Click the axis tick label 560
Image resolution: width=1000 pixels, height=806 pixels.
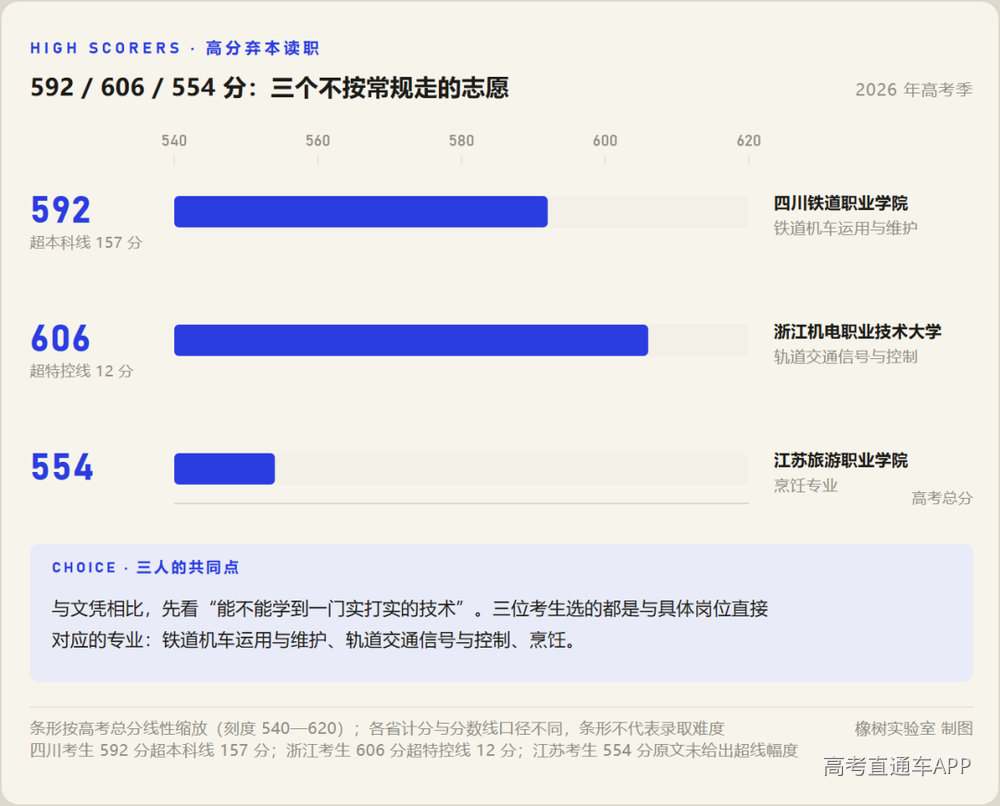[x=318, y=141]
